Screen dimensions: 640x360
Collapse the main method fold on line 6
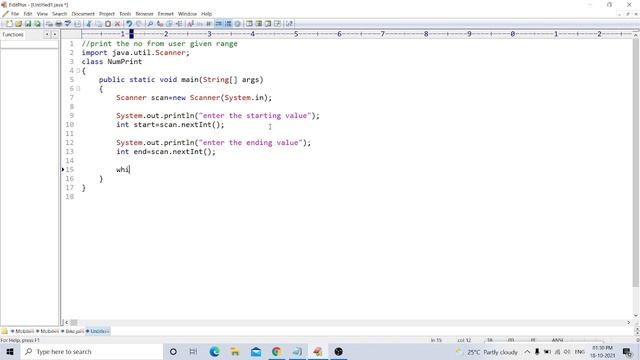(78, 89)
